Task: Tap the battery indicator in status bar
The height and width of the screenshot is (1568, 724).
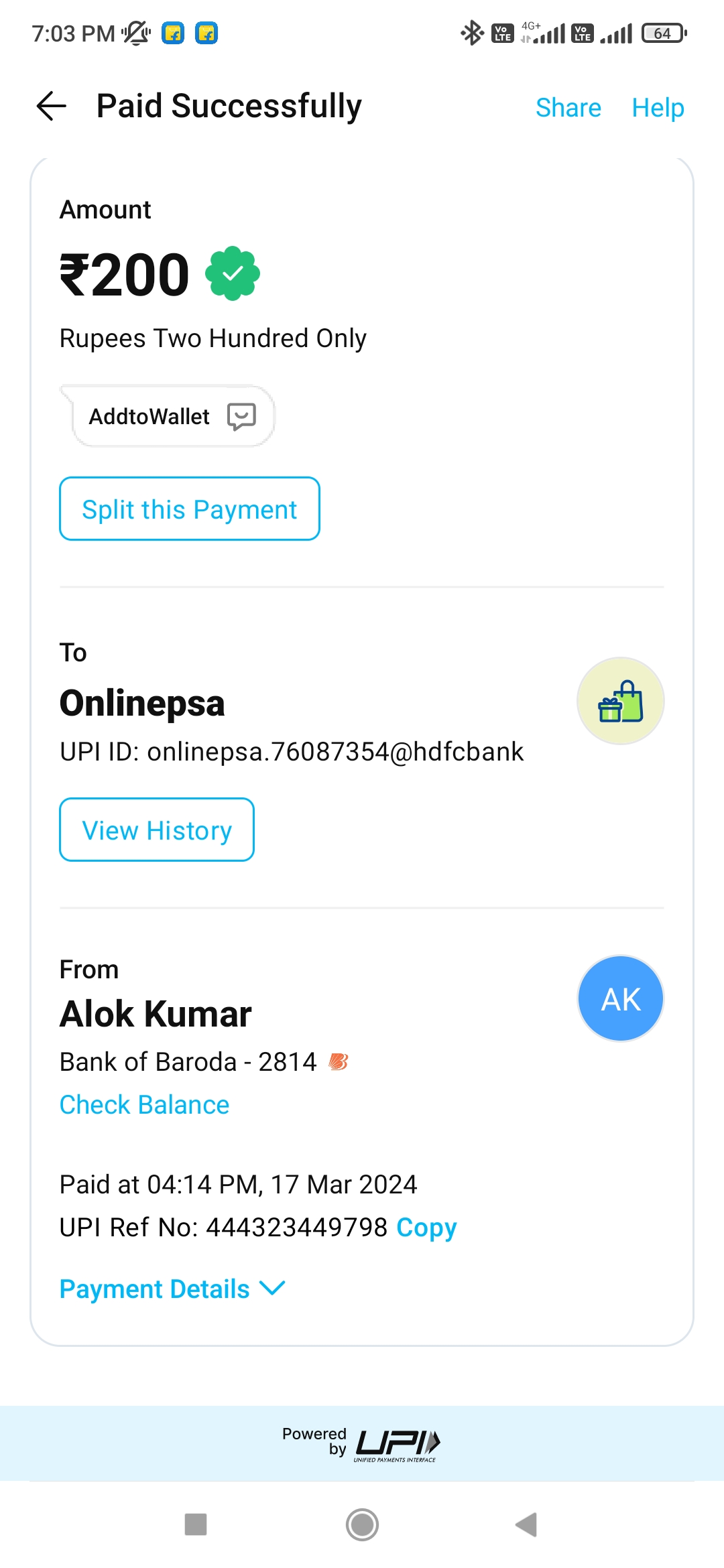Action: pos(664,33)
